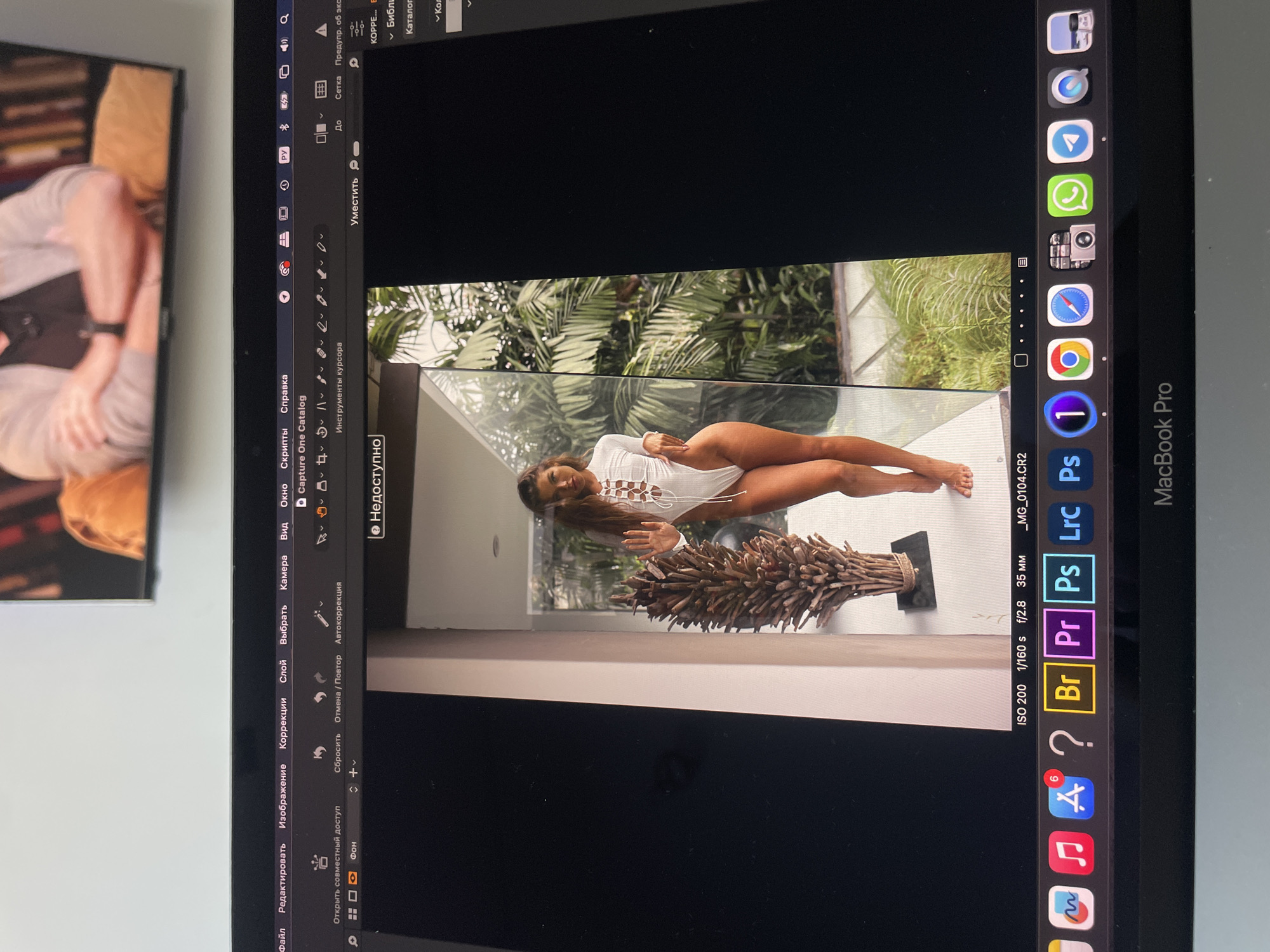Click the redo arrow in Отмена / Повтор
The image size is (1270, 952).
pos(319,677)
